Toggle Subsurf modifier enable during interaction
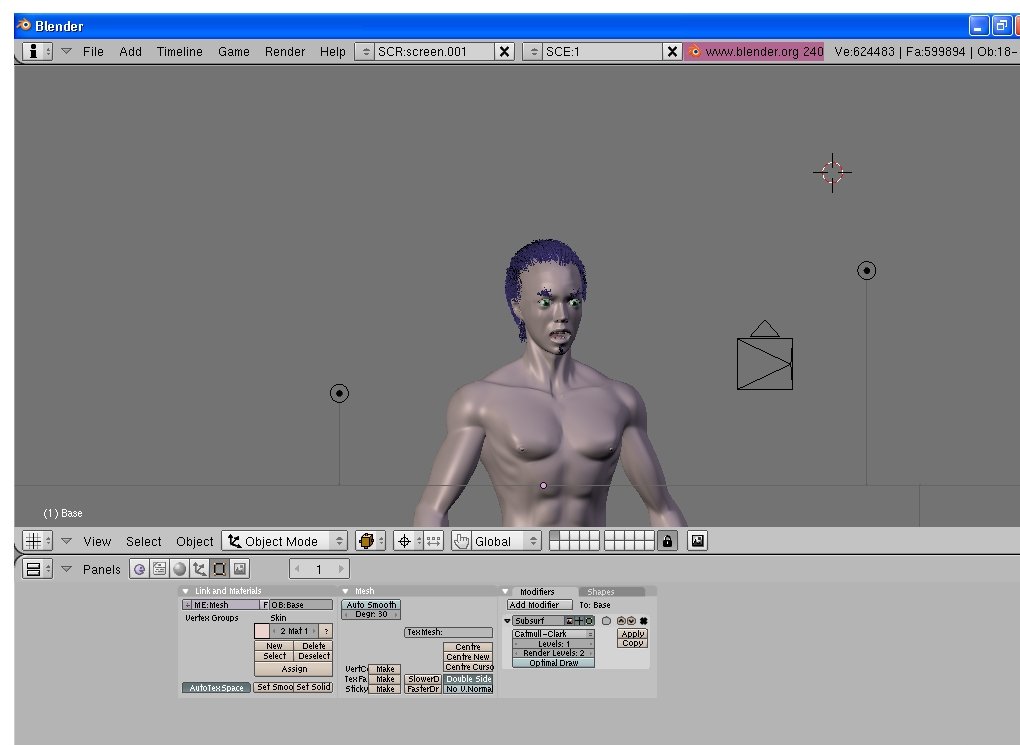 pos(579,621)
